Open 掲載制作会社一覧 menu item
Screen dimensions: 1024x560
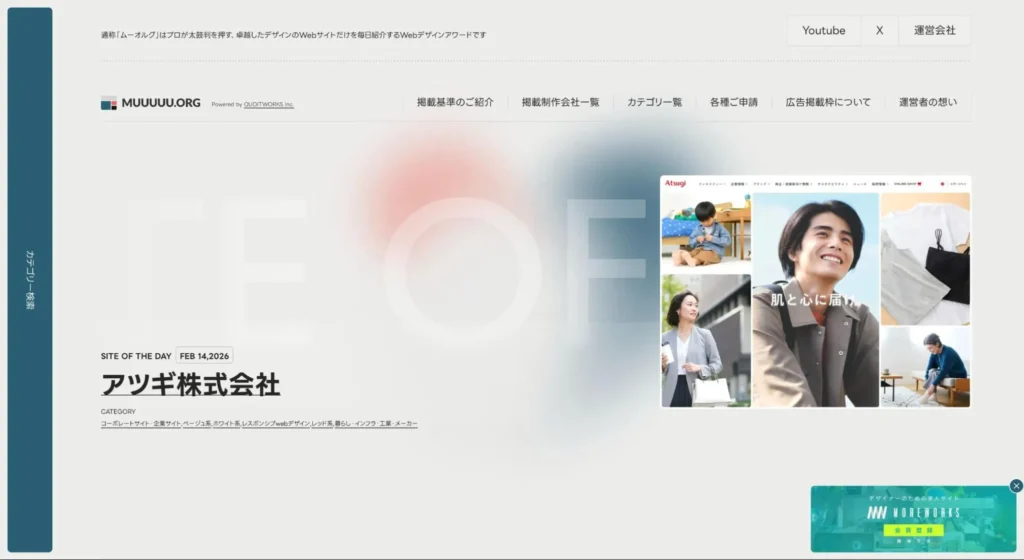(x=560, y=102)
